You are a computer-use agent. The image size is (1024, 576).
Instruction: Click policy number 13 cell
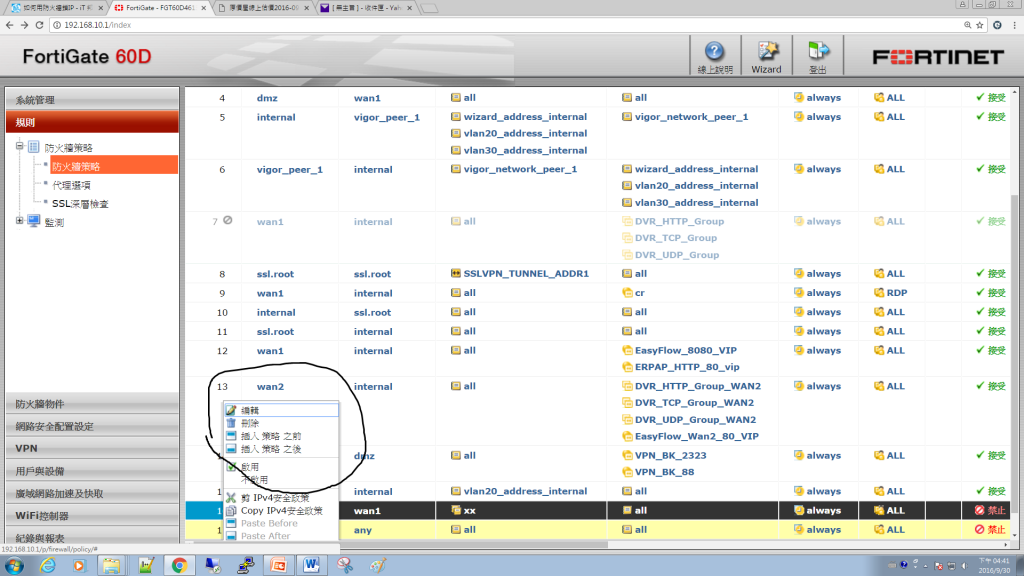pyautogui.click(x=222, y=387)
